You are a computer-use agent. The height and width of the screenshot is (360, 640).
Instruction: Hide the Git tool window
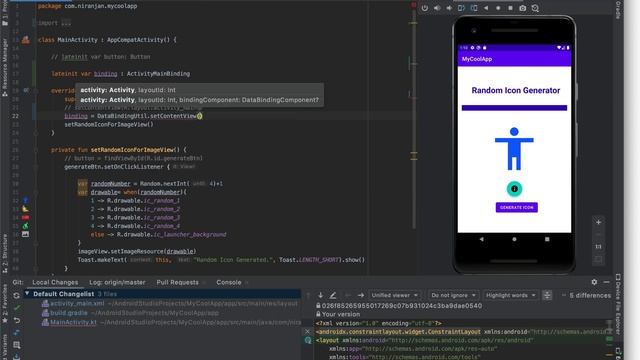click(607, 282)
